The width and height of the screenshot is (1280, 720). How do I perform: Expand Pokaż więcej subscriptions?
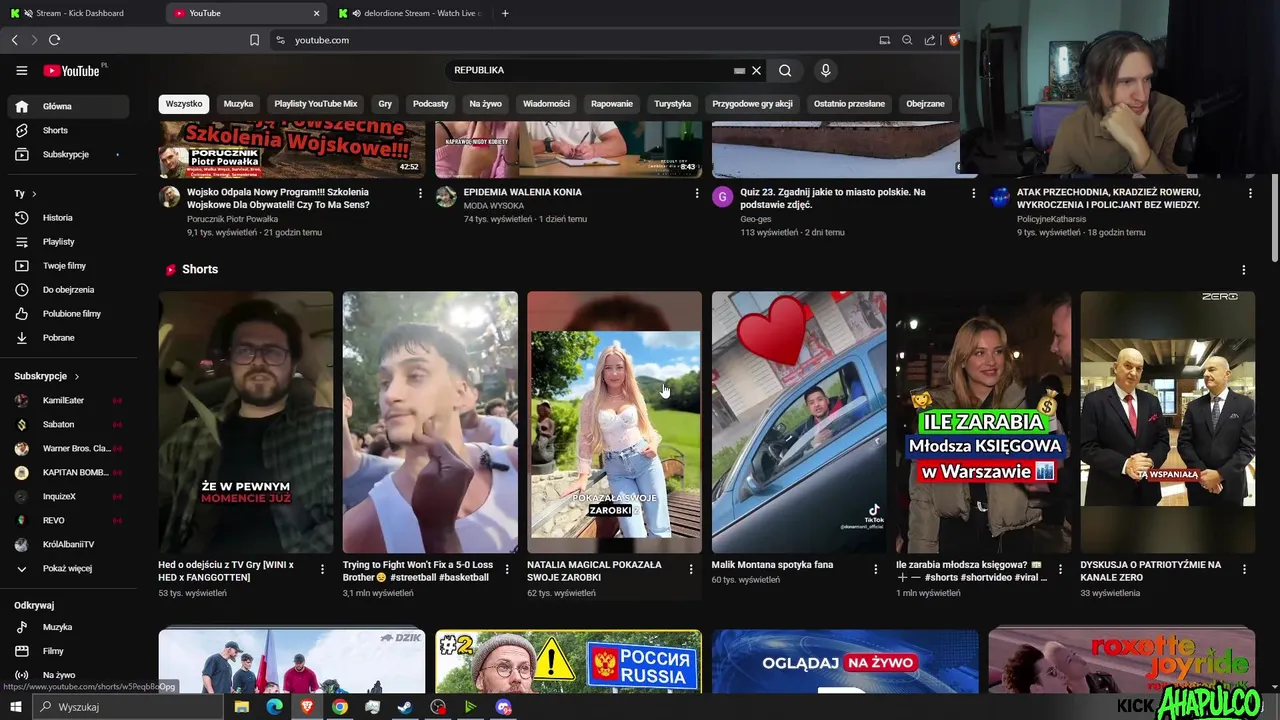68,568
